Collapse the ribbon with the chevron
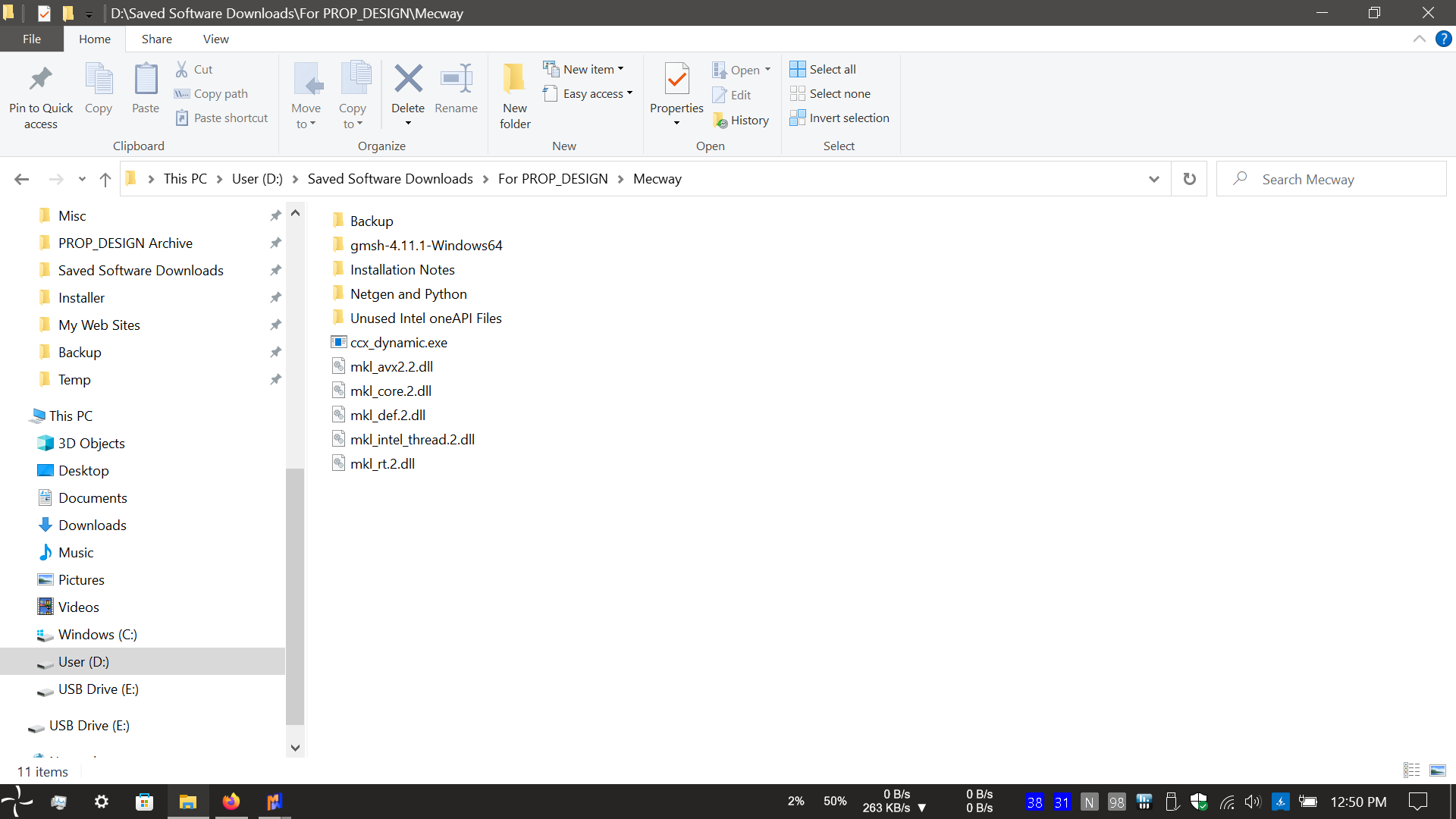This screenshot has width=1456, height=819. 1420,39
